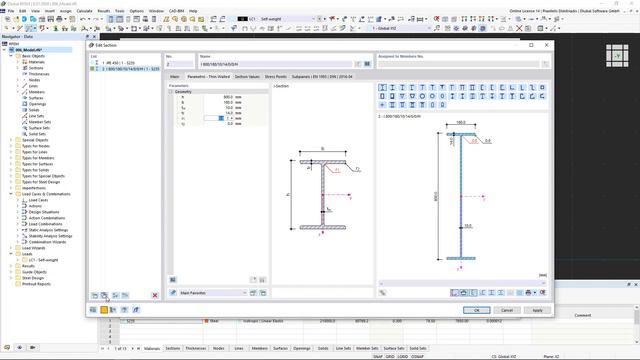Switch to the Section Values tab
The height and width of the screenshot is (360, 640).
pos(247,76)
